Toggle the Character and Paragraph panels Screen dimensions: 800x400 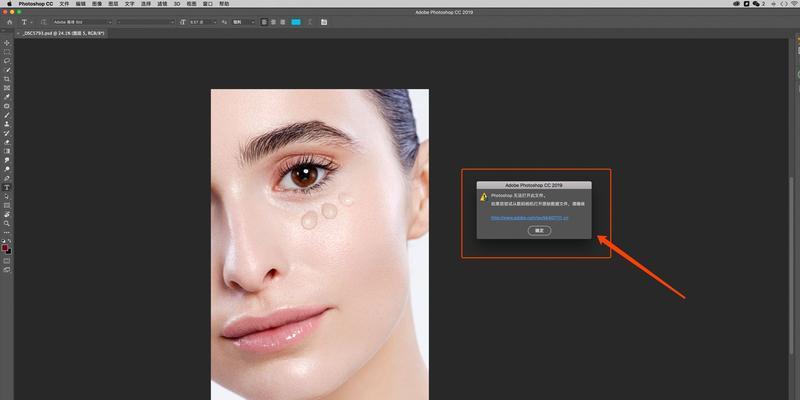point(324,22)
